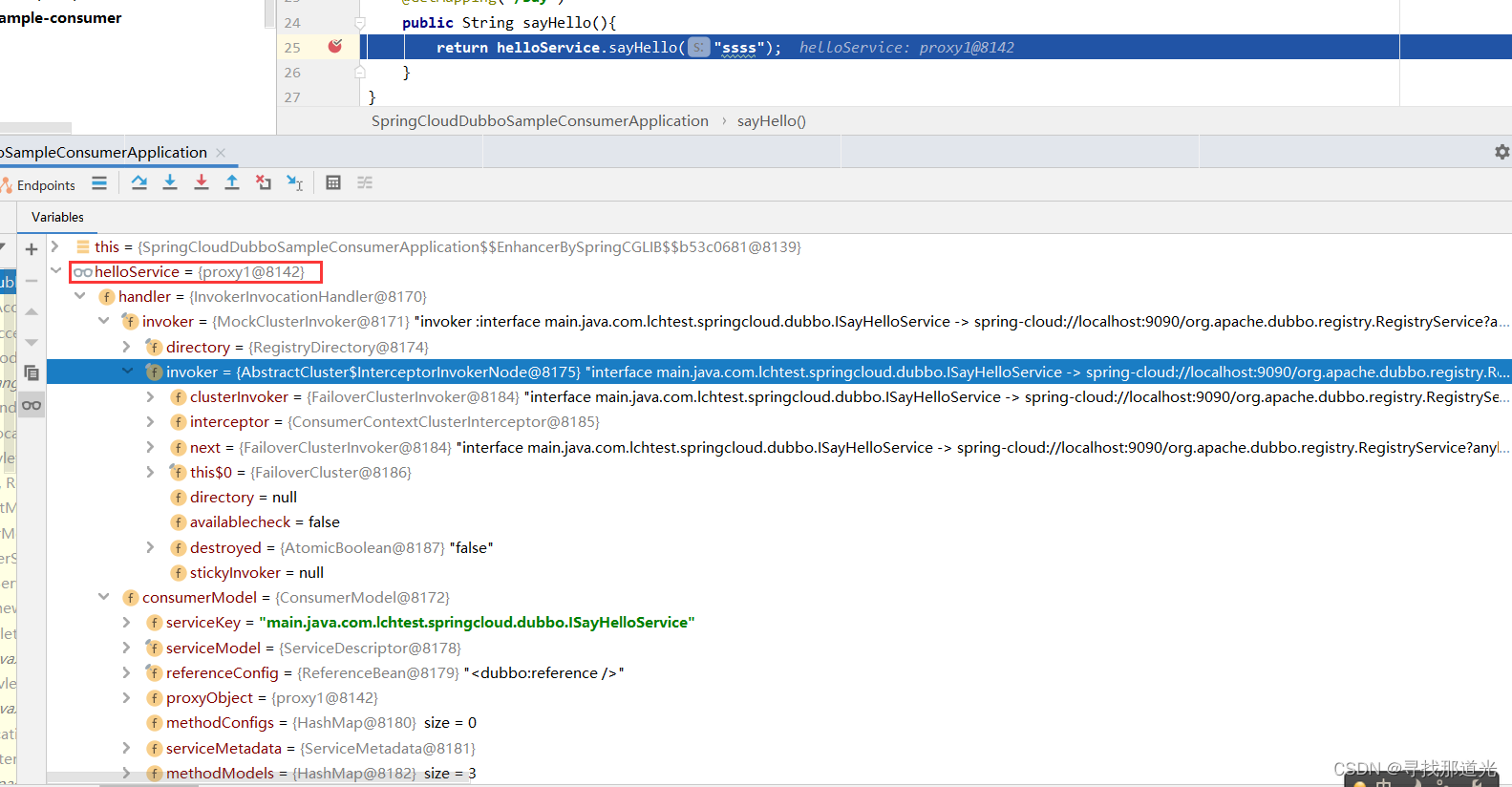Click the New Watch plus icon
The image size is (1512, 787).
32,249
